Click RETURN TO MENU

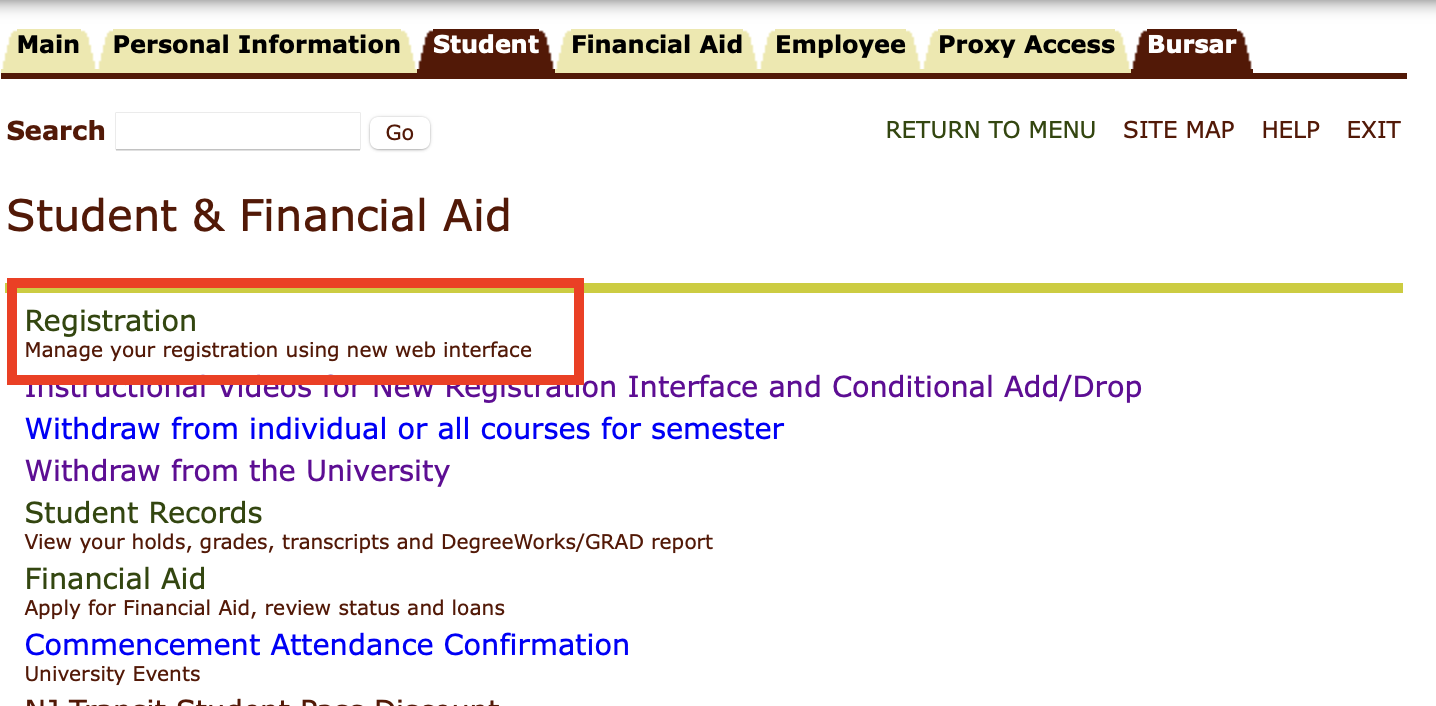tap(989, 130)
